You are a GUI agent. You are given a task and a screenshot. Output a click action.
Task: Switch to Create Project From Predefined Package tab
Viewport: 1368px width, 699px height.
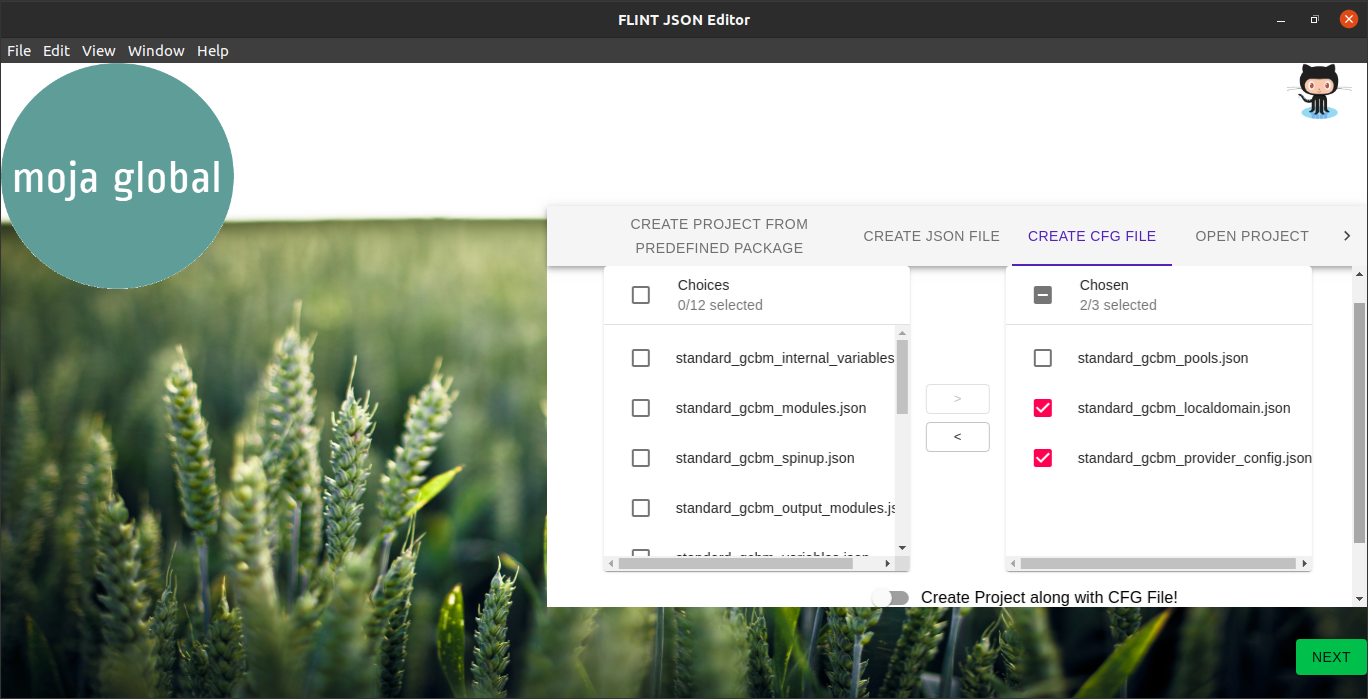pyautogui.click(x=719, y=236)
